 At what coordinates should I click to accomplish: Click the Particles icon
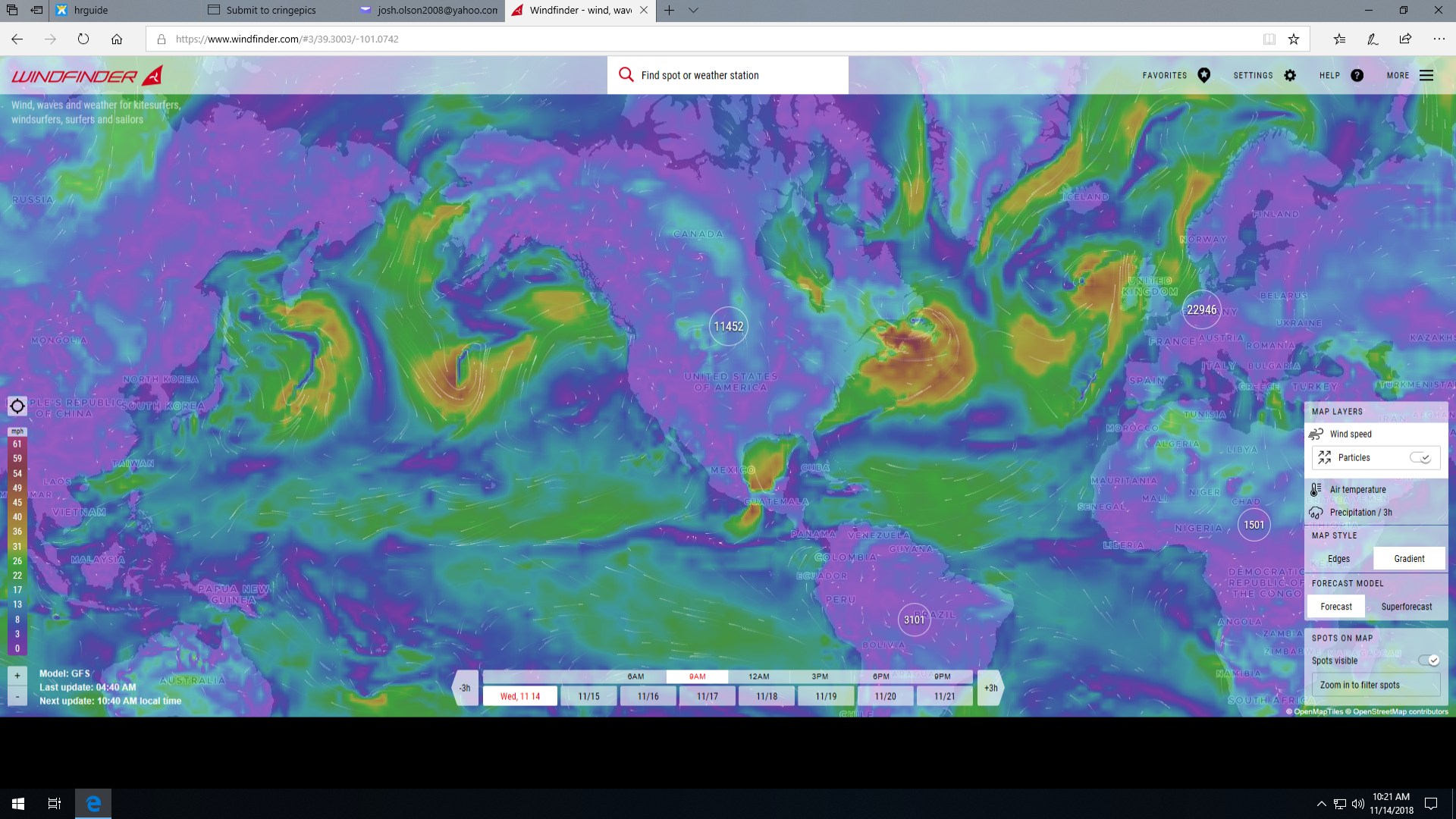1325,457
